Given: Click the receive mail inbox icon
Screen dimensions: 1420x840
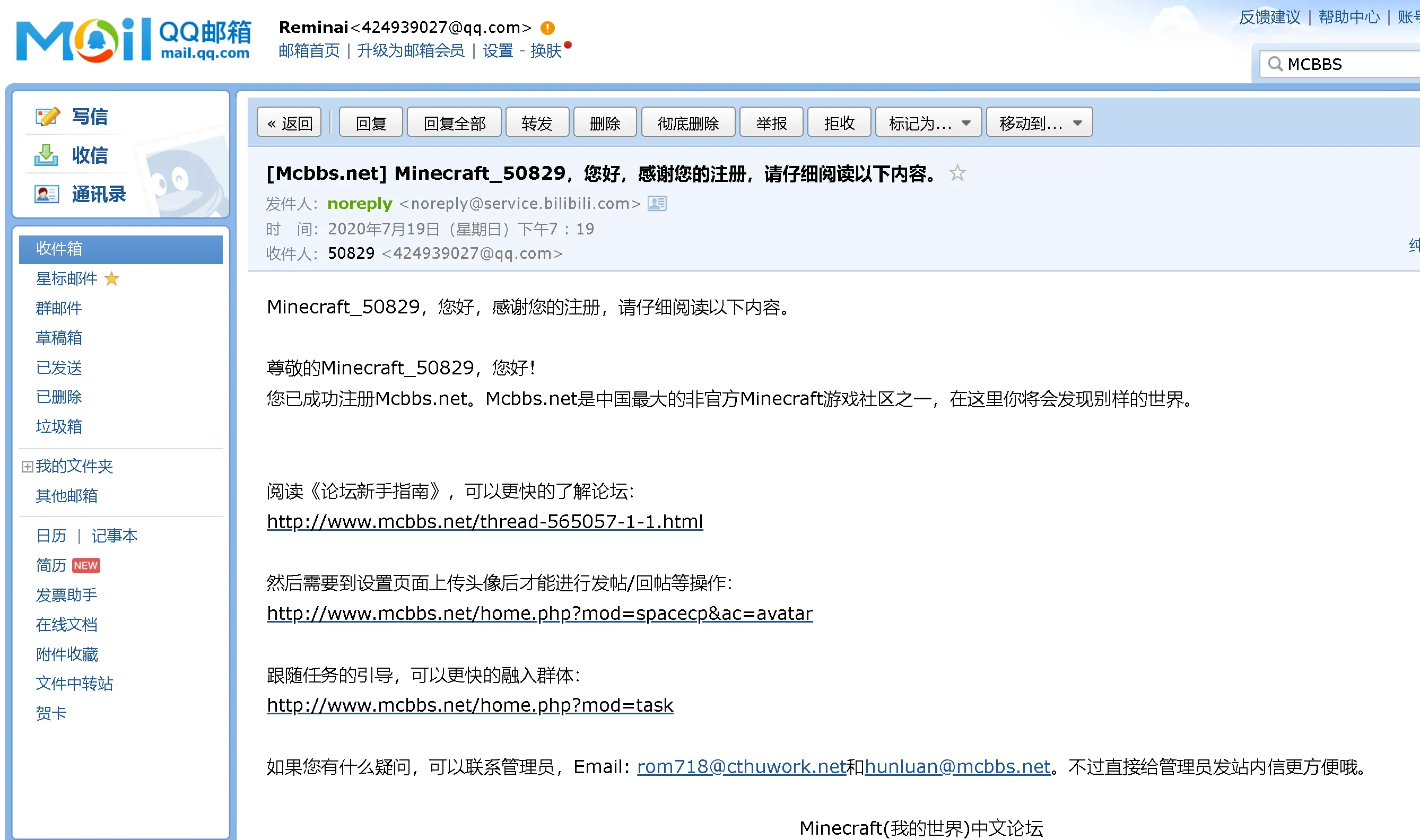Looking at the screenshot, I should (x=47, y=155).
